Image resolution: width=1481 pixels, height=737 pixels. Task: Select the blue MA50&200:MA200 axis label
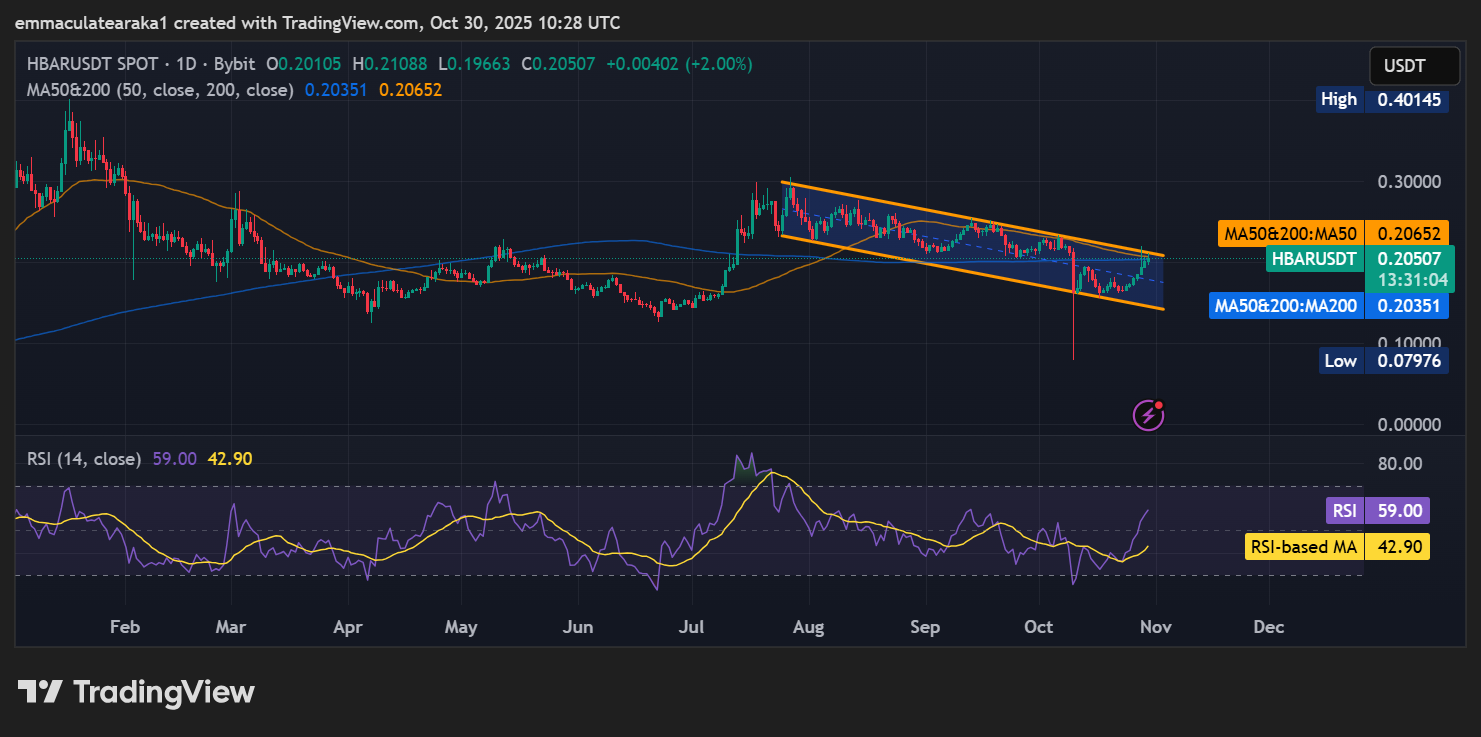click(1285, 306)
